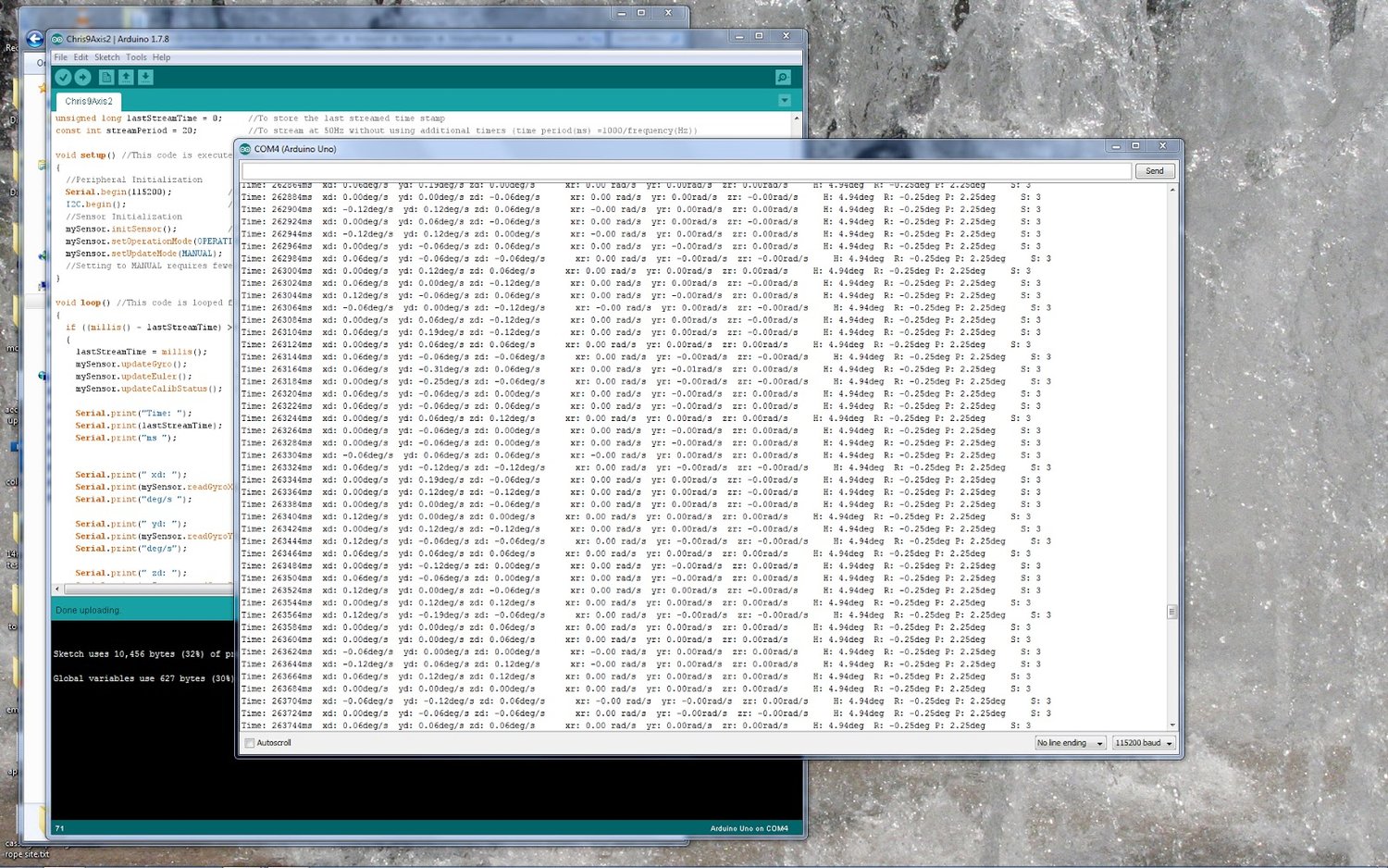Open the tab options dropdown arrow in Arduino IDE

coord(785,100)
